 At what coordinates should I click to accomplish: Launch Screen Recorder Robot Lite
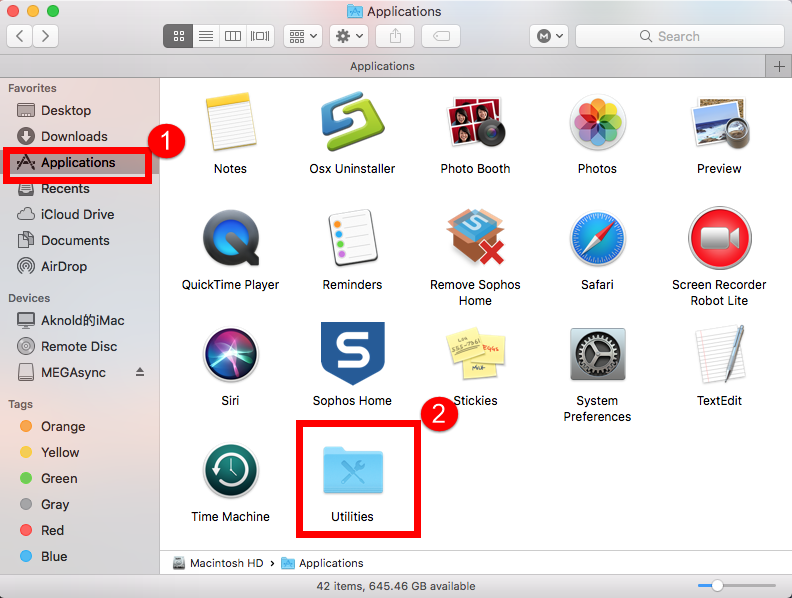point(719,239)
